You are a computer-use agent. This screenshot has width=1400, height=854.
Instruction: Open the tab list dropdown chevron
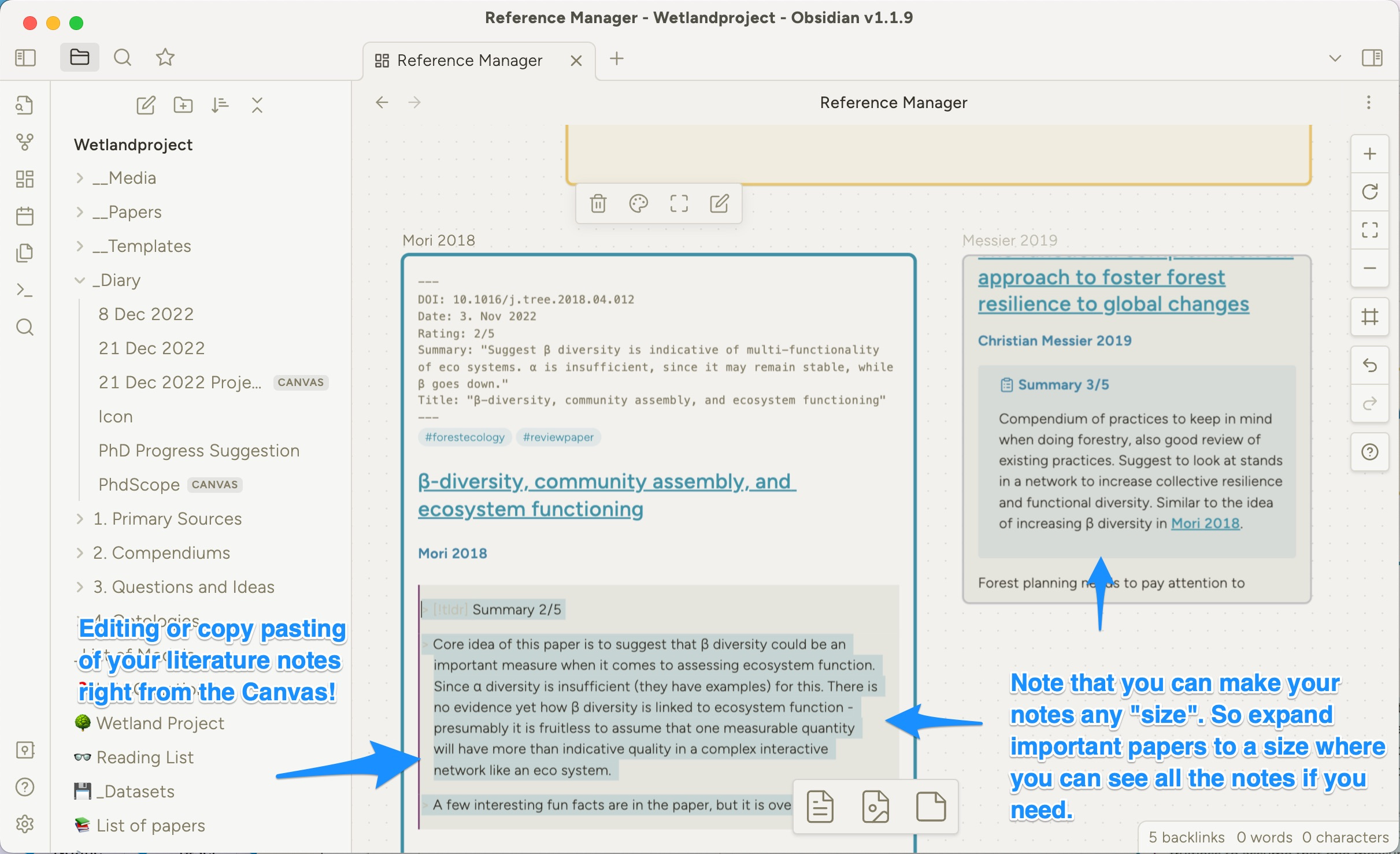pyautogui.click(x=1335, y=58)
